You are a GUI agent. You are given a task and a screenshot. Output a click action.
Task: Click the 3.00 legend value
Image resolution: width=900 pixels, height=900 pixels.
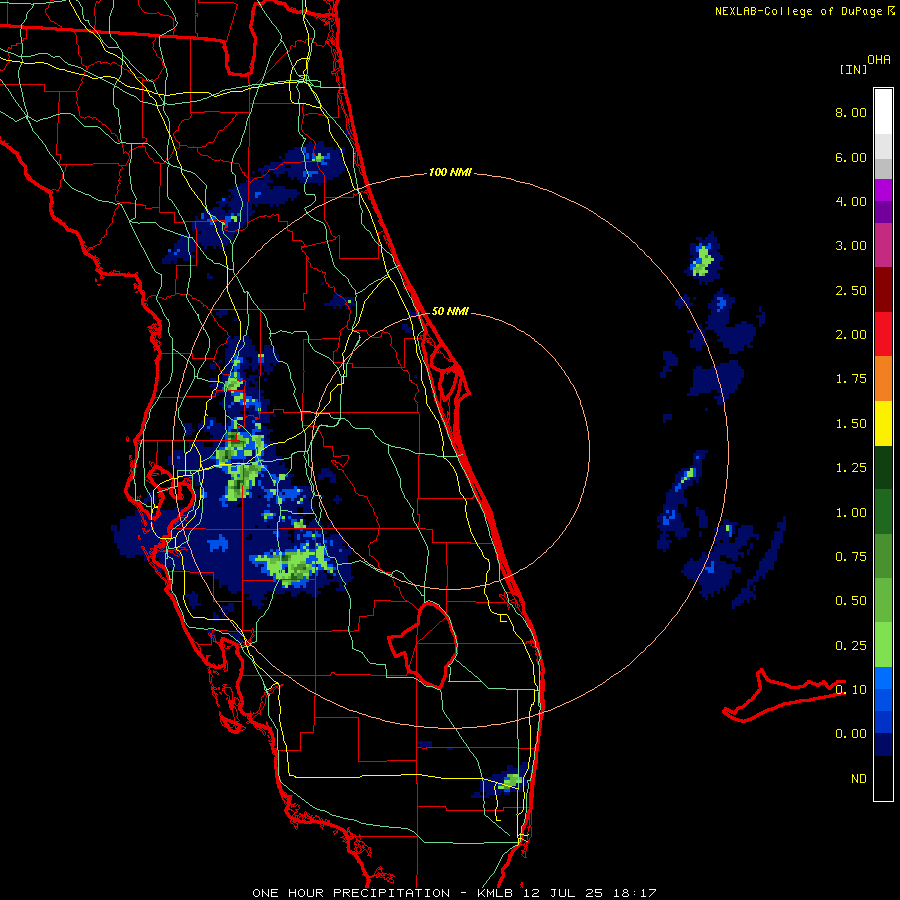click(851, 246)
